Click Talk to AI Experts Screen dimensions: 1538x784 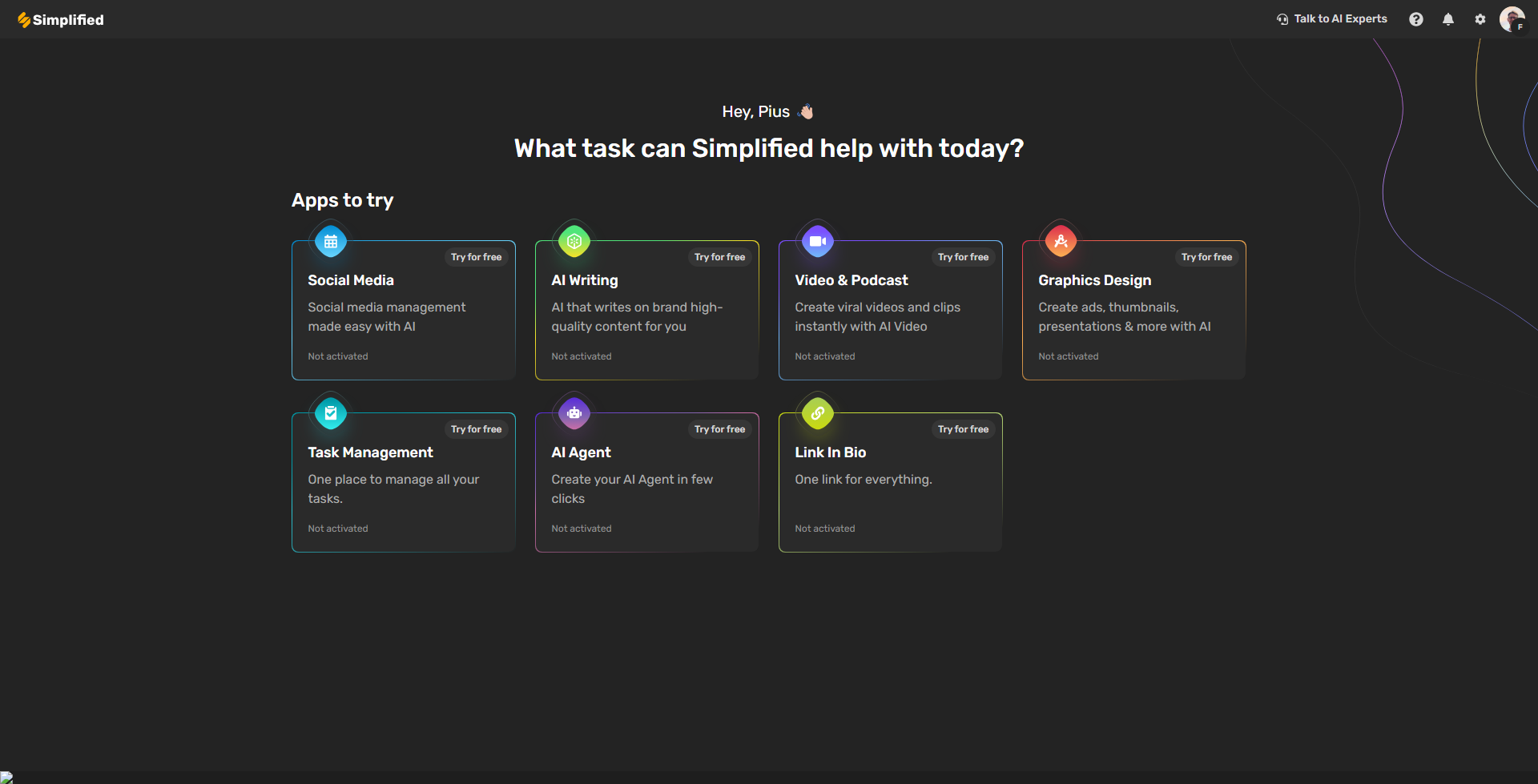[1332, 18]
